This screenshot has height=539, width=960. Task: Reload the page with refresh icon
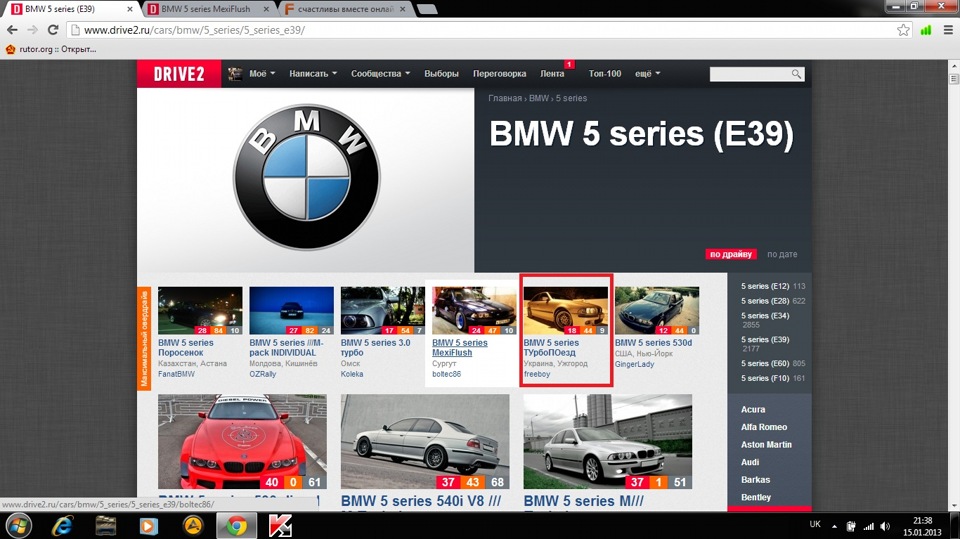53,29
